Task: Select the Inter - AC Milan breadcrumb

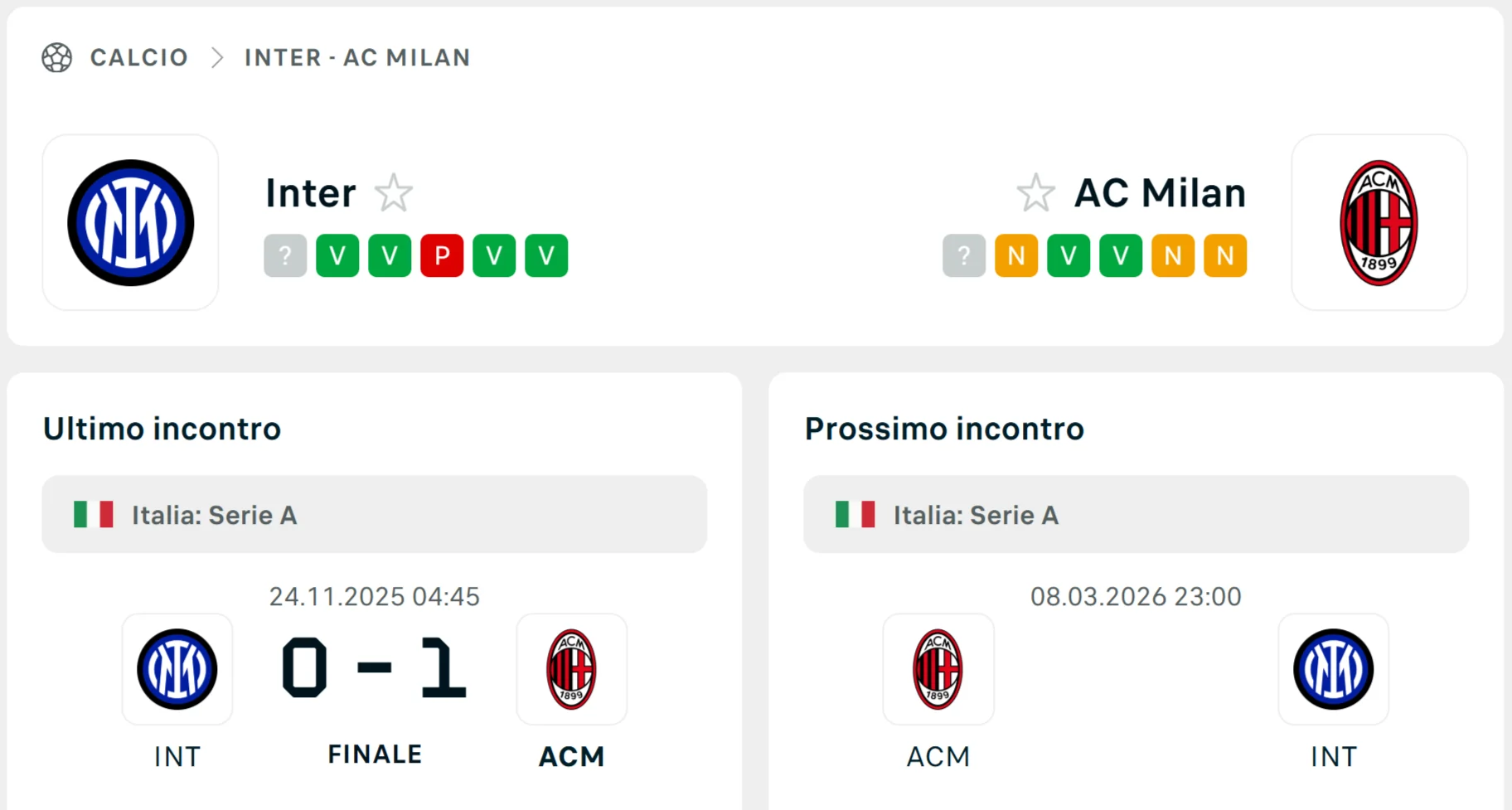Action: [x=357, y=57]
